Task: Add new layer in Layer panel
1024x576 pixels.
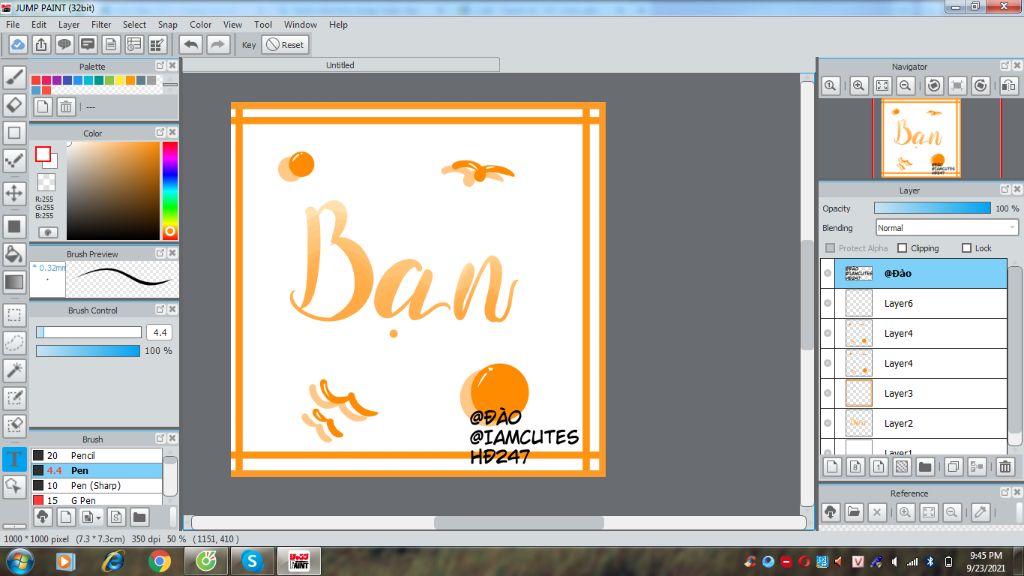Action: tap(832, 467)
